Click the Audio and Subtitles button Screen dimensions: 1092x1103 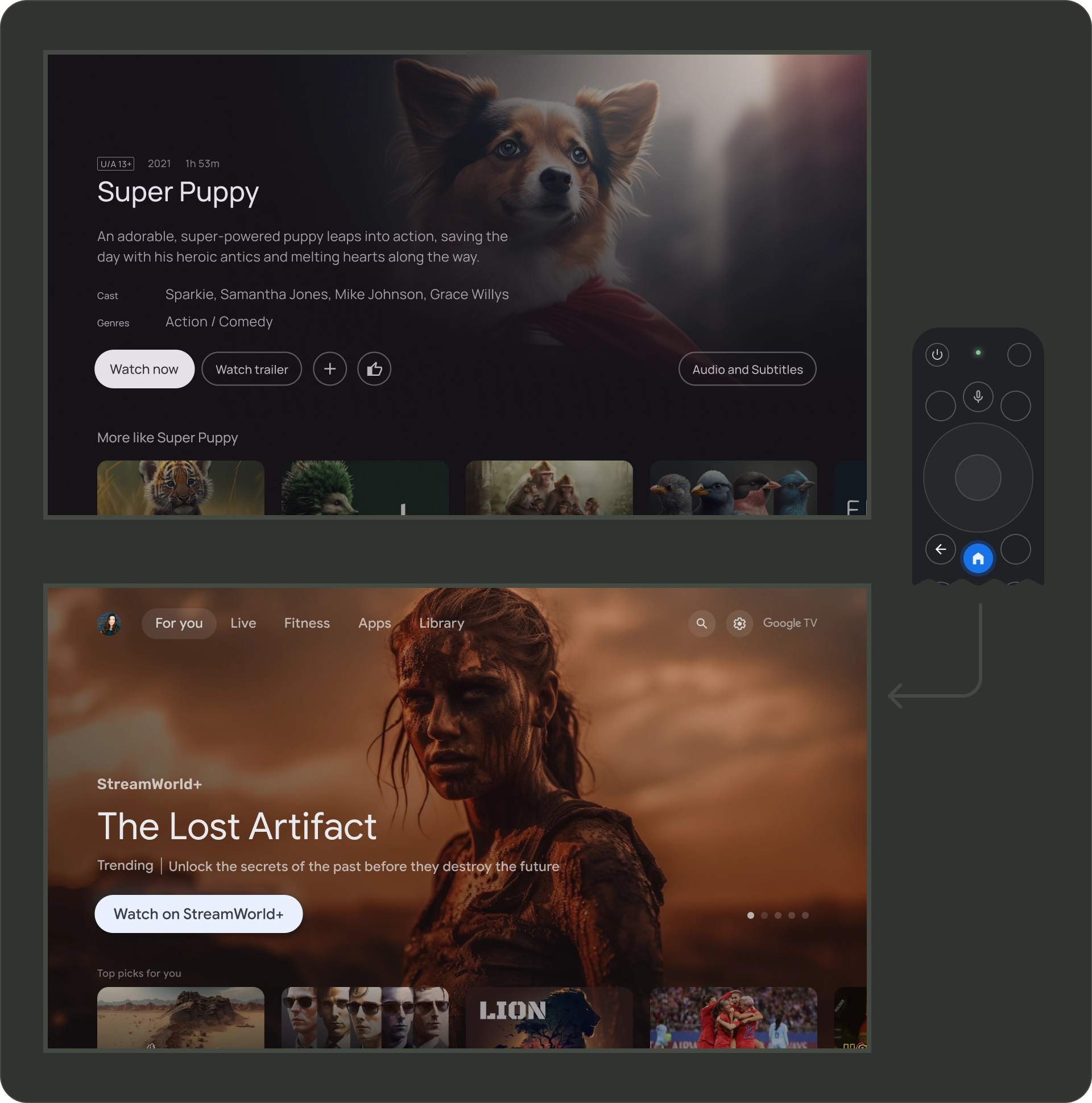(x=748, y=369)
